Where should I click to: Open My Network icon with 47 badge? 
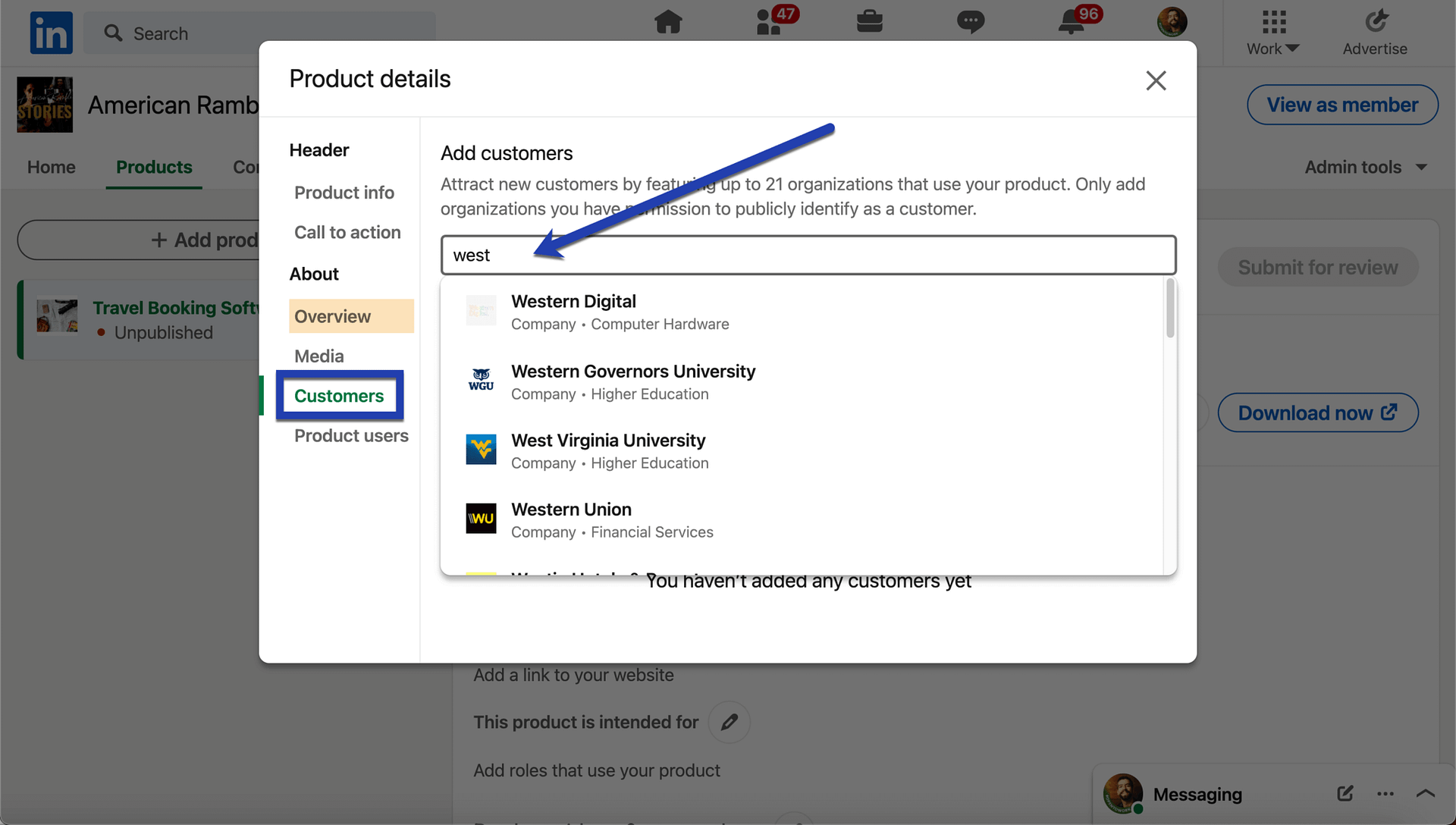[x=776, y=20]
